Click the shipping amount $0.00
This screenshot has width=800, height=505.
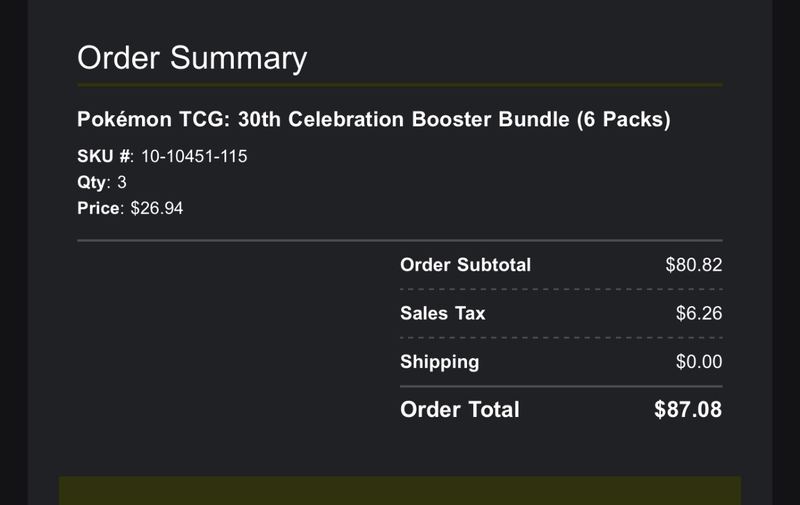click(699, 362)
